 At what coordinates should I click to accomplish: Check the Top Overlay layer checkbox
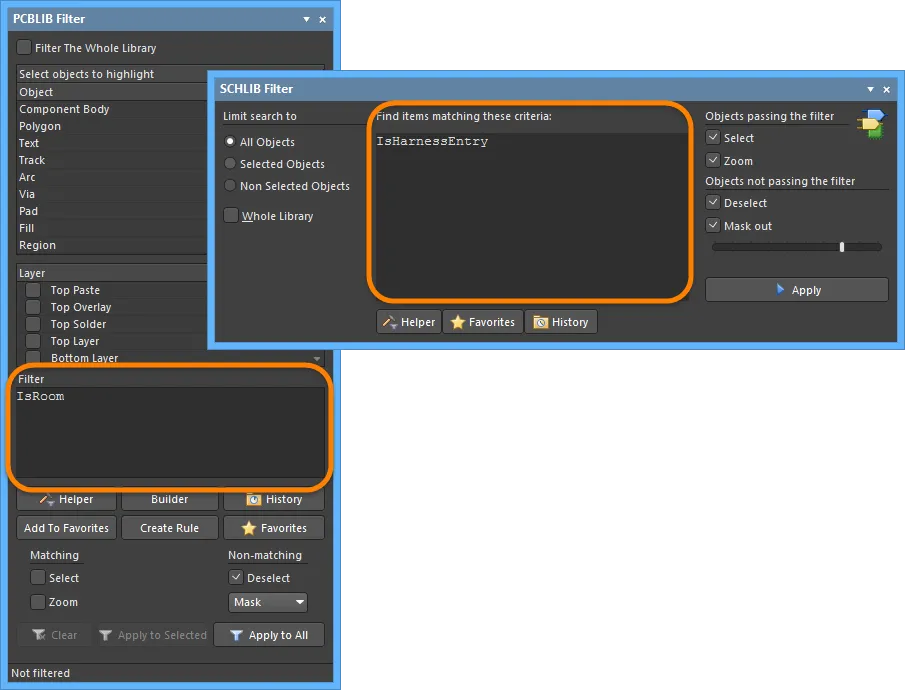(34, 307)
